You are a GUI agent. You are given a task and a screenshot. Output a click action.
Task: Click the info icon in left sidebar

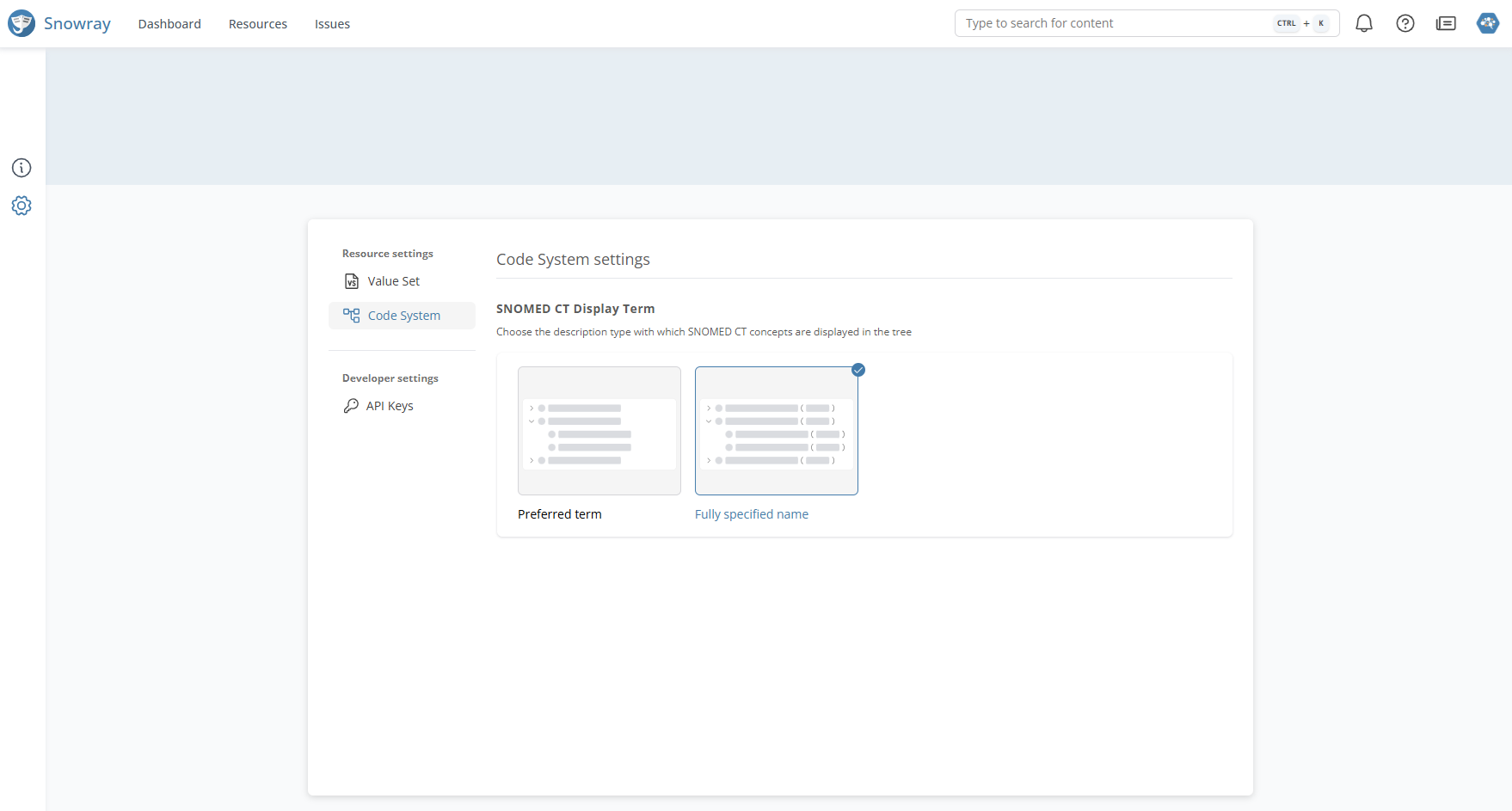click(x=22, y=168)
